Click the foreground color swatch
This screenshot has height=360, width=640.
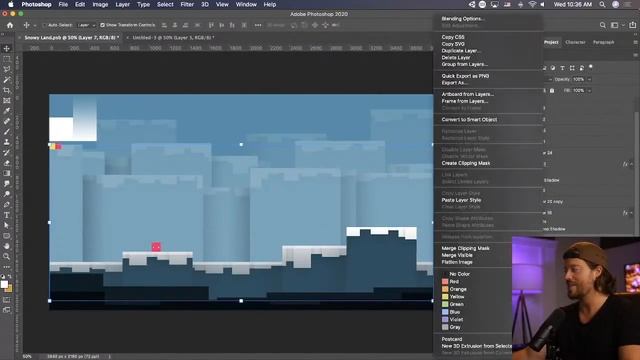pos(4,284)
